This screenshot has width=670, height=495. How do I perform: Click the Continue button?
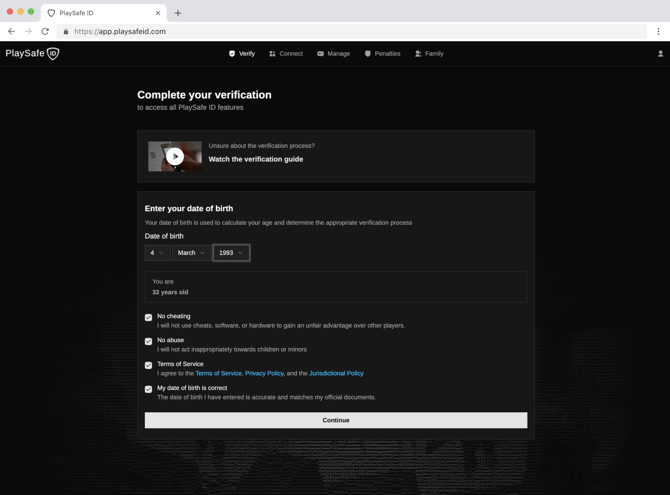pyautogui.click(x=336, y=420)
